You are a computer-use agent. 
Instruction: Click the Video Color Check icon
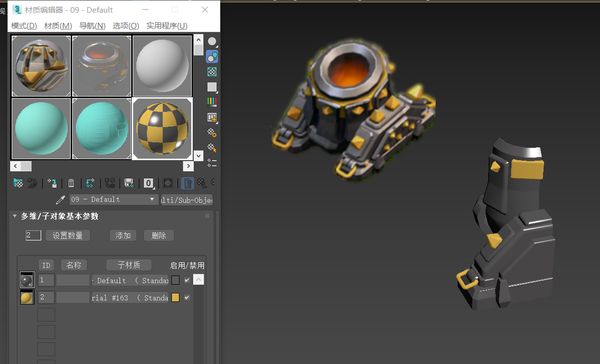pyautogui.click(x=212, y=102)
